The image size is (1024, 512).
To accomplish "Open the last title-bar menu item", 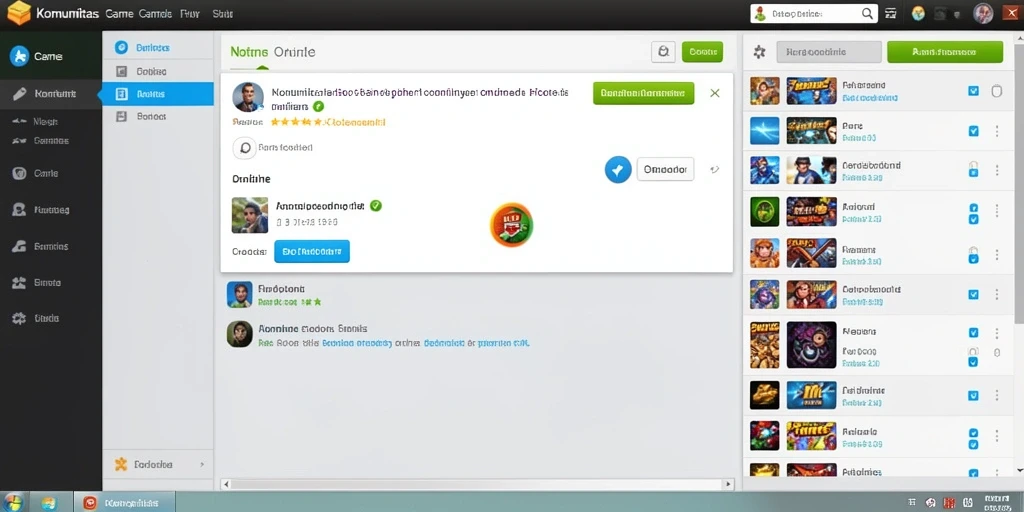I will click(x=223, y=13).
